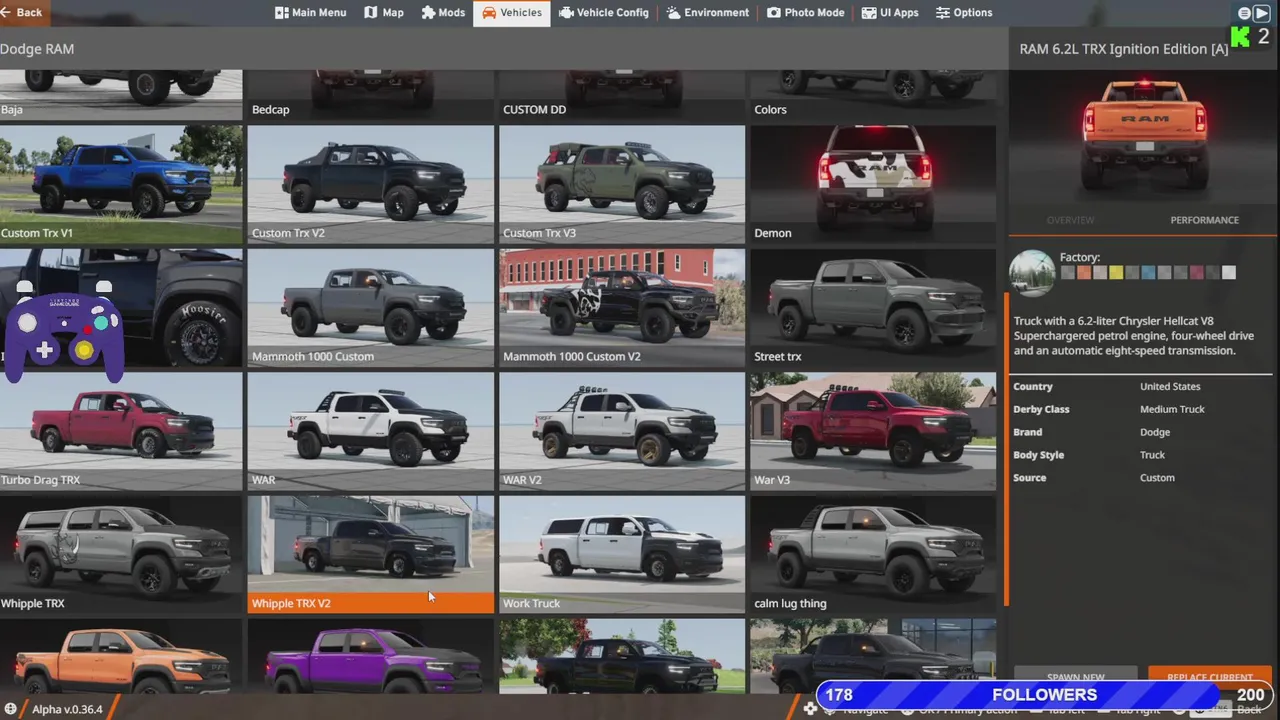Image resolution: width=1280 pixels, height=720 pixels.
Task: Select the Custom Trx V1 configuration
Action: point(121,184)
